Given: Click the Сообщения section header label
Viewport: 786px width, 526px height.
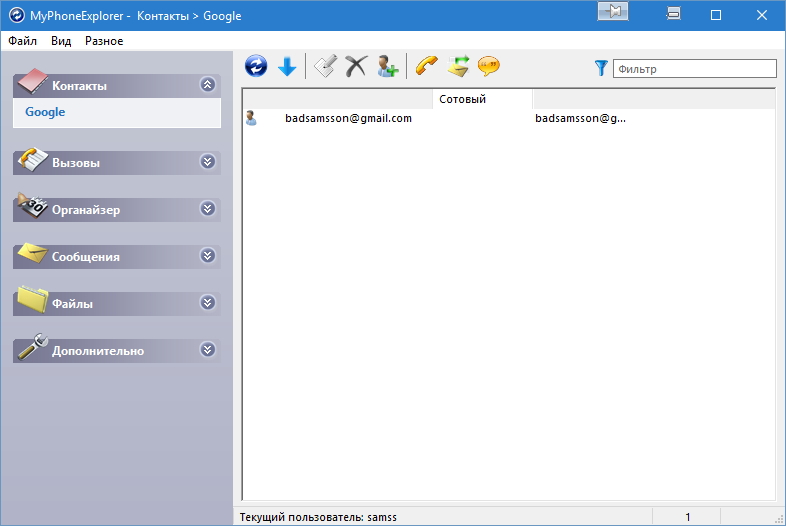Looking at the screenshot, I should point(86,257).
